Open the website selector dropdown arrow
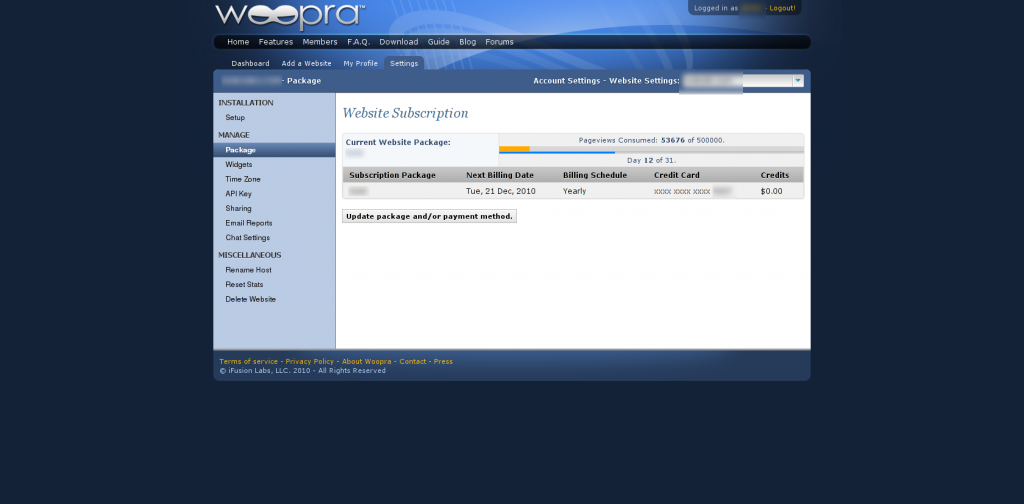 click(797, 81)
